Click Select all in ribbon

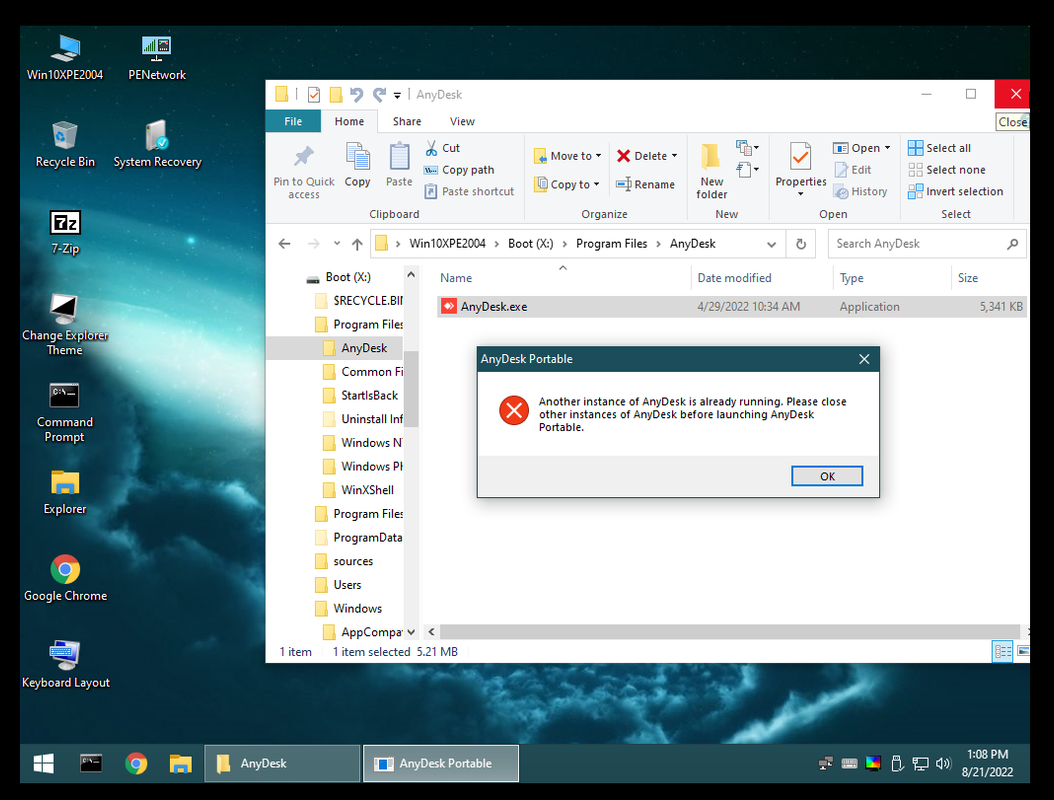tap(939, 148)
